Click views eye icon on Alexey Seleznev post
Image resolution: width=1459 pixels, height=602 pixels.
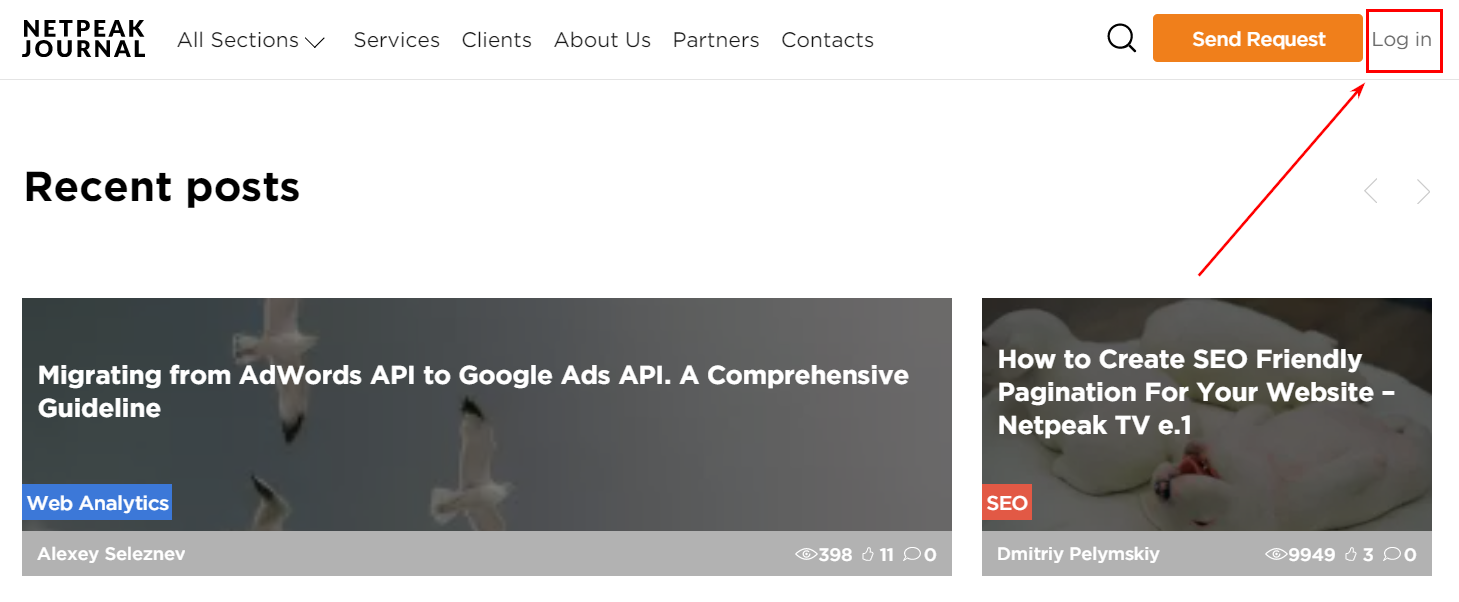pos(806,554)
